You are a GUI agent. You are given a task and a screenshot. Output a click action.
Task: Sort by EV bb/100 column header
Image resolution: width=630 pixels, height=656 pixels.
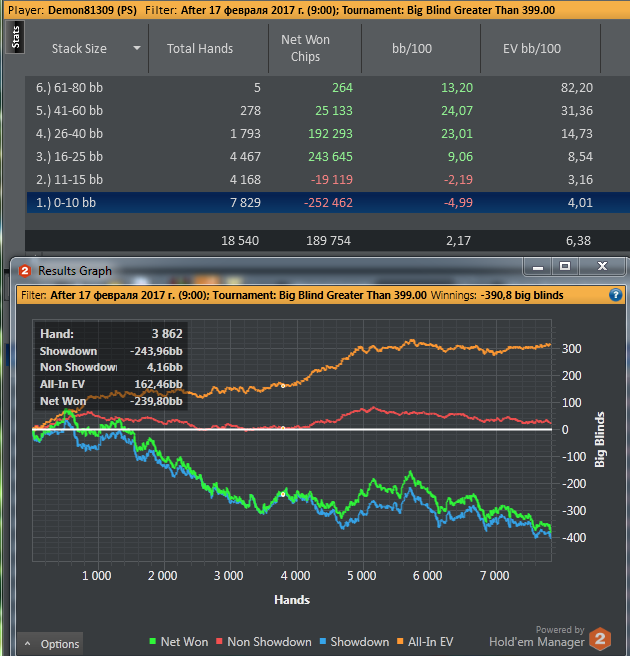(x=532, y=49)
